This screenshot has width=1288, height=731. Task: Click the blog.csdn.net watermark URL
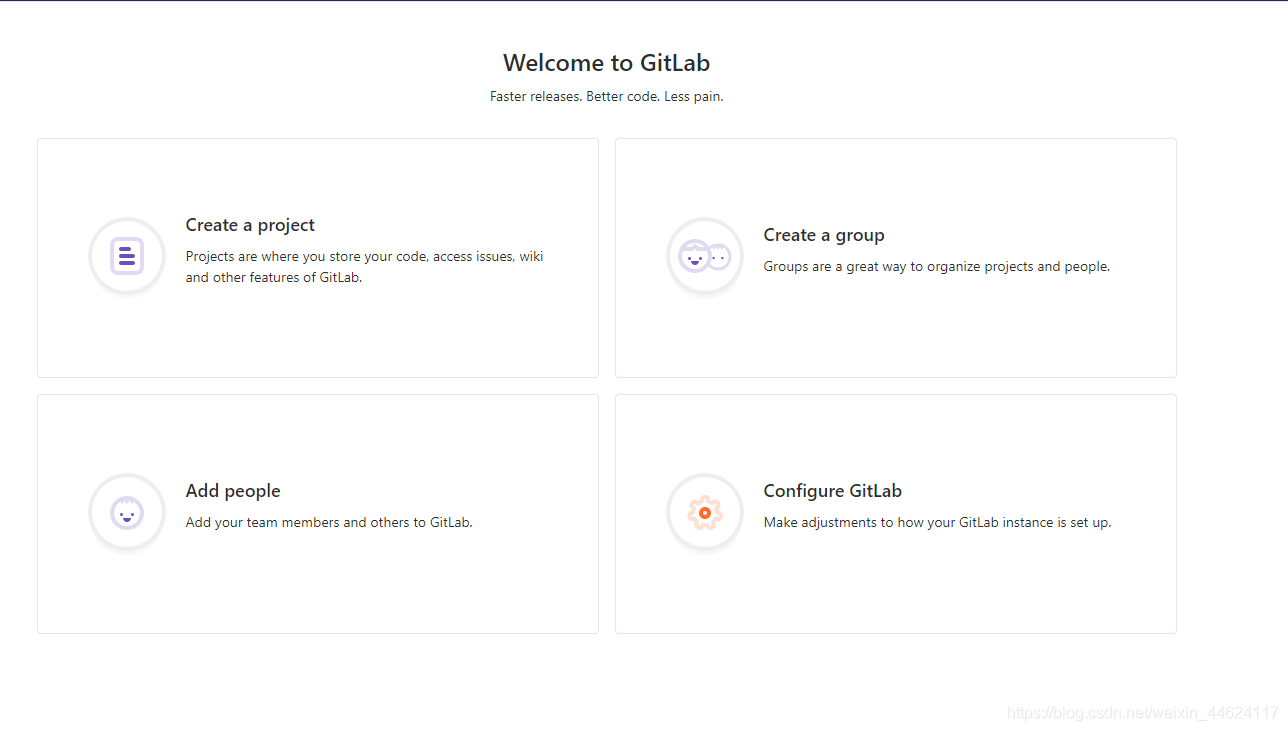(1143, 713)
